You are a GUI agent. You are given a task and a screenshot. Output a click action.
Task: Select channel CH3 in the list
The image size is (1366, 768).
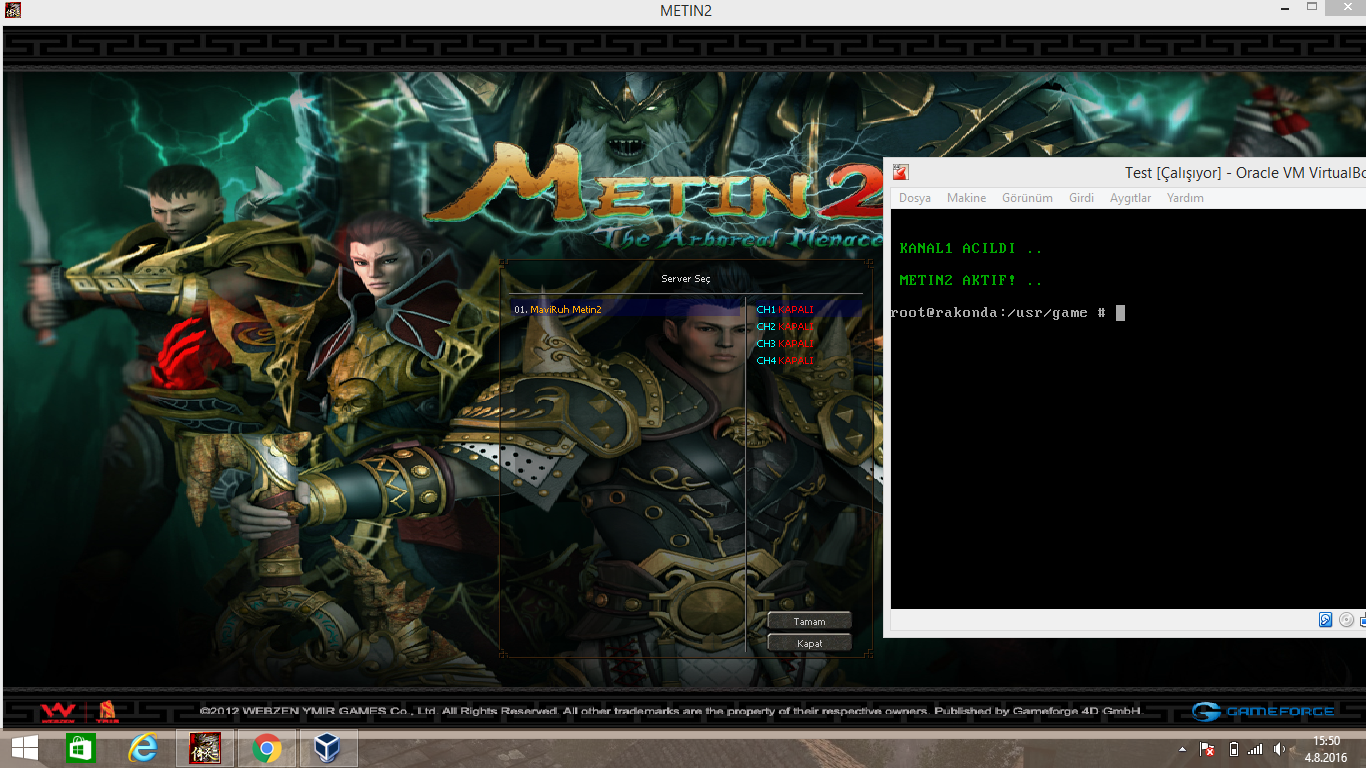pyautogui.click(x=785, y=344)
